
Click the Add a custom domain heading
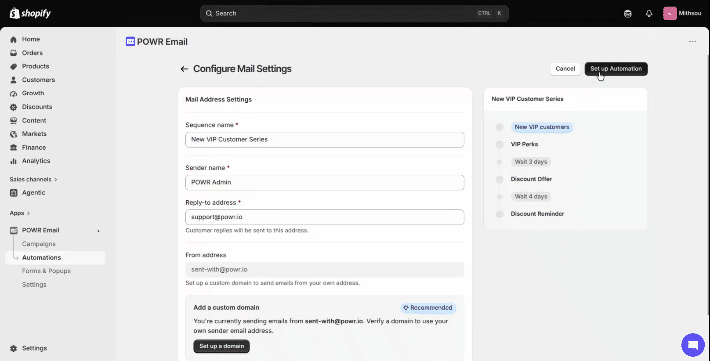pos(226,308)
